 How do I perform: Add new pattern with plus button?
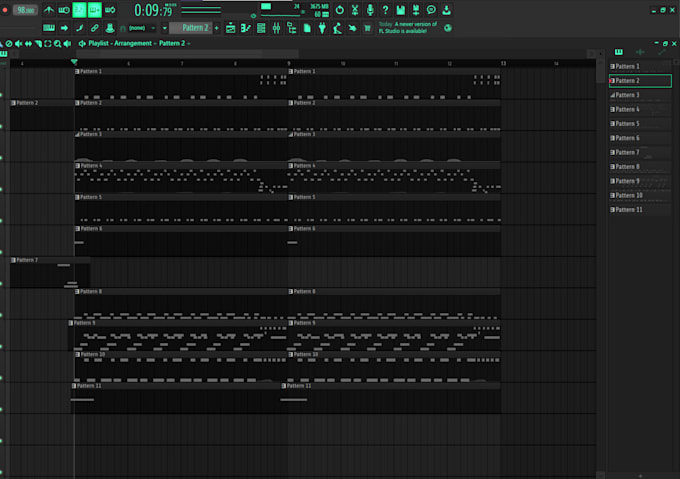click(217, 28)
